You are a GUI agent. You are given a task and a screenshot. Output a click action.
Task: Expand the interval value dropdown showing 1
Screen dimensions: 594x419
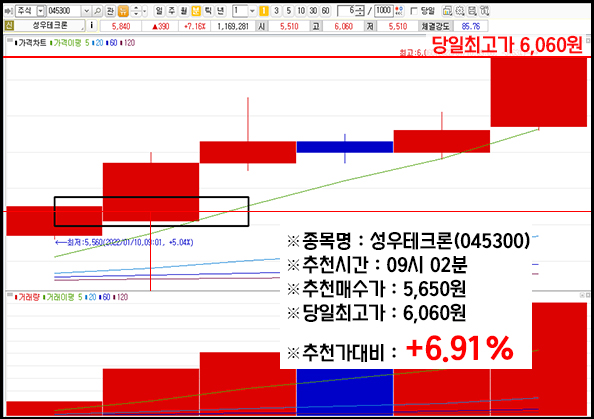[x=253, y=11]
